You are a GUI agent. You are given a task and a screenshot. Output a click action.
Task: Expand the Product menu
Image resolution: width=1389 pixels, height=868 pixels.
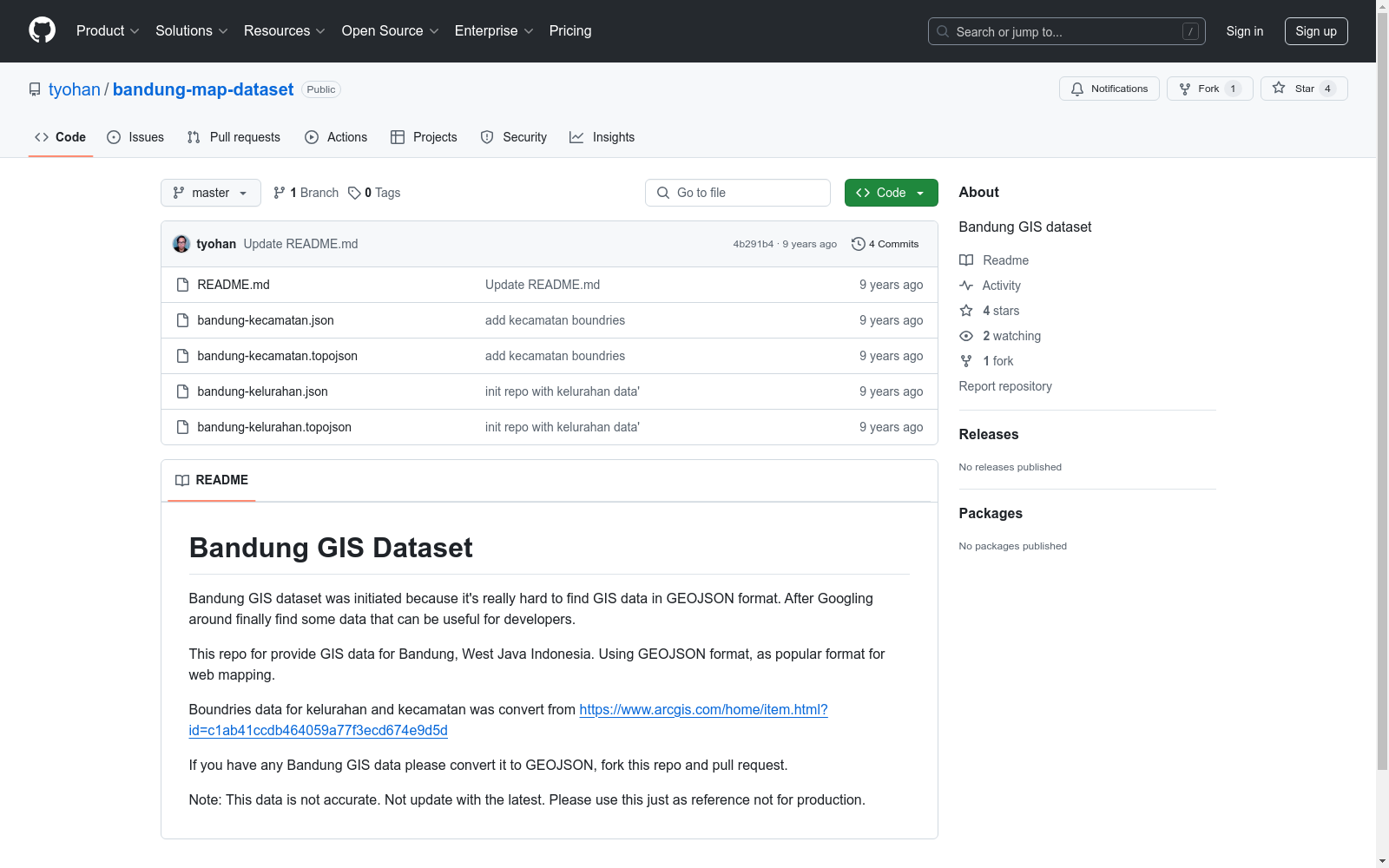pyautogui.click(x=108, y=31)
